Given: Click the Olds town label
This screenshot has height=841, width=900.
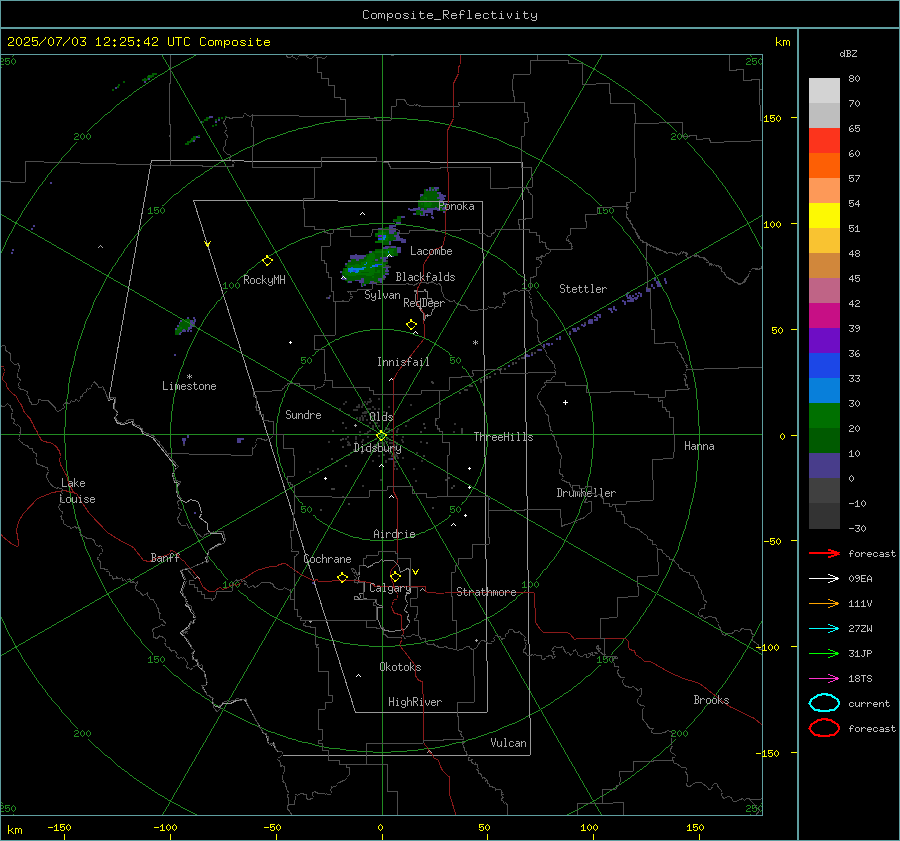Looking at the screenshot, I should (381, 417).
